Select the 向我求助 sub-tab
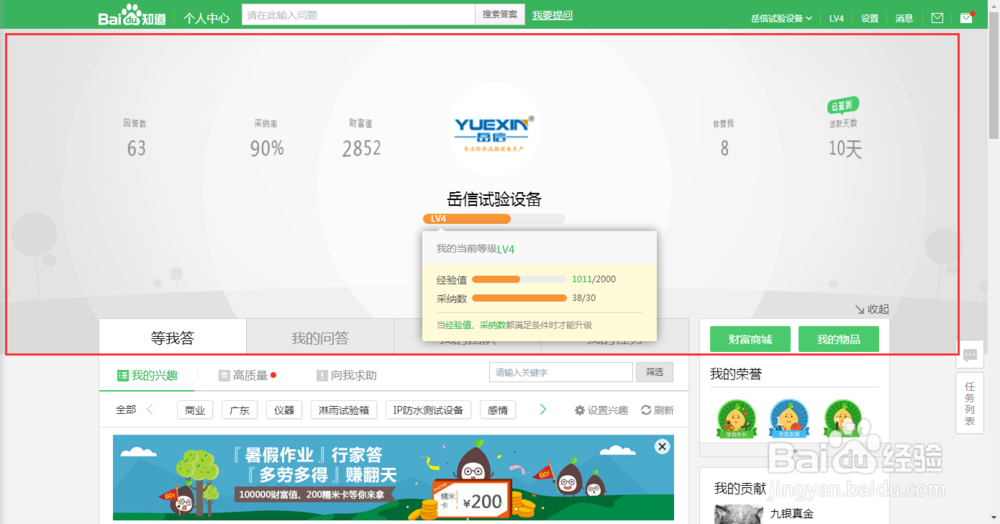Viewport: 1000px width, 524px height. (x=346, y=375)
